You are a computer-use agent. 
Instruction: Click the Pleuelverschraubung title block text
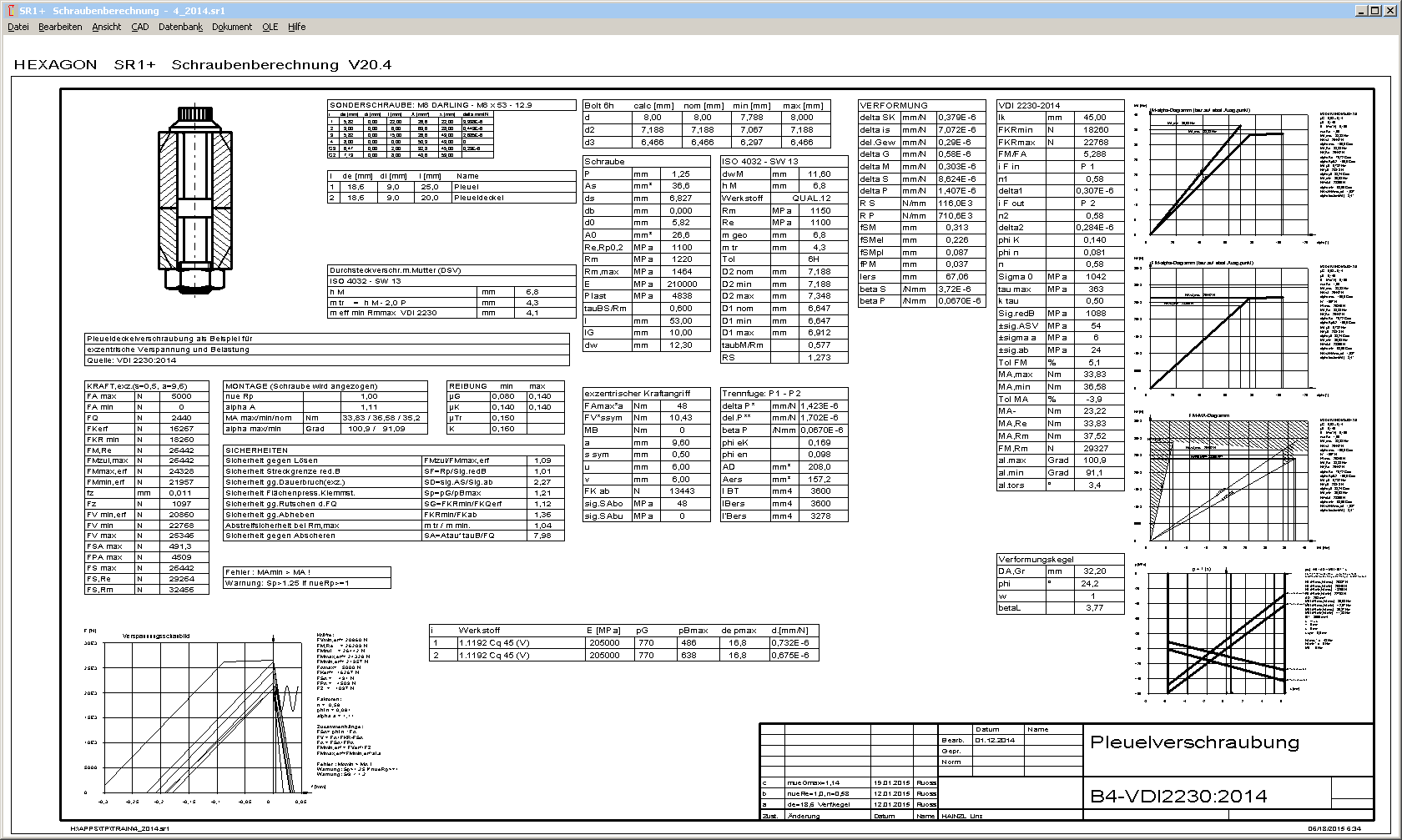click(1195, 742)
